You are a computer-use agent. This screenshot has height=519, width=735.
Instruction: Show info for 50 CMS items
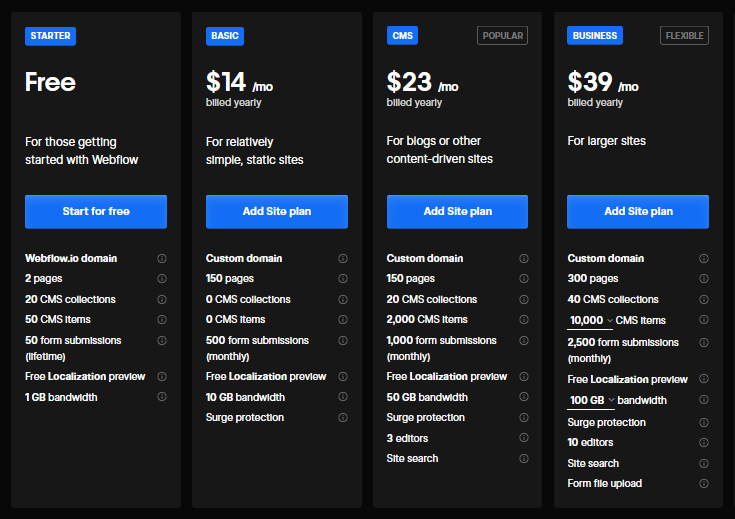click(162, 319)
